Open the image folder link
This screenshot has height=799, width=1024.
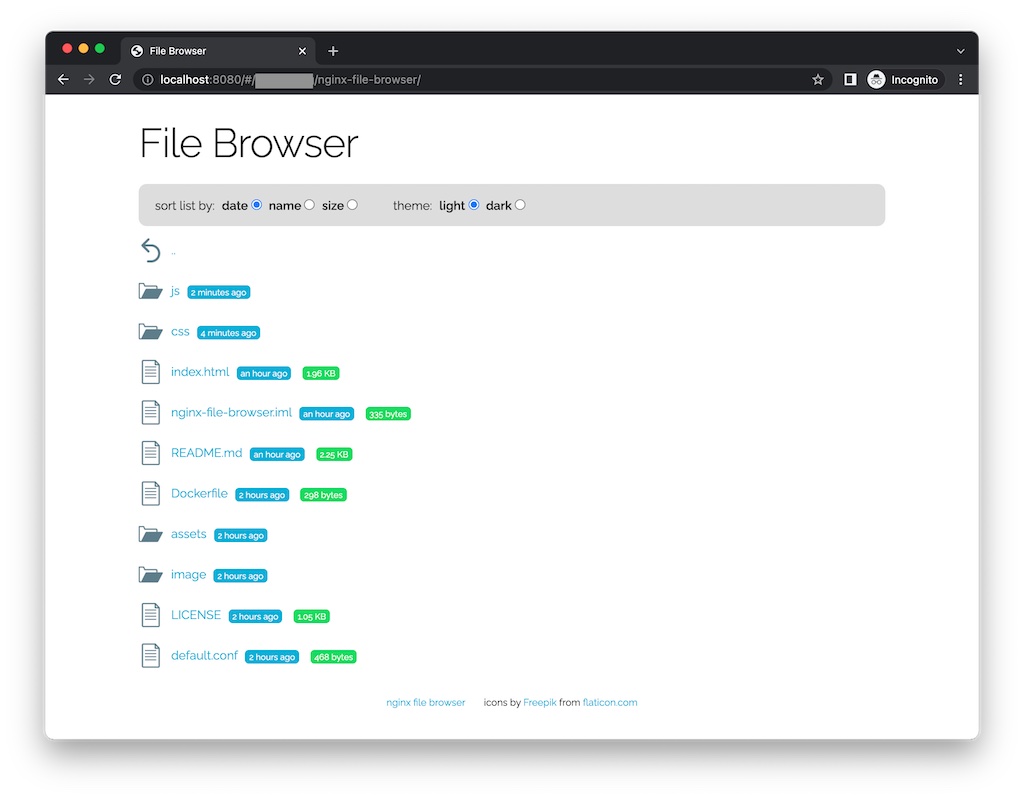coord(189,574)
